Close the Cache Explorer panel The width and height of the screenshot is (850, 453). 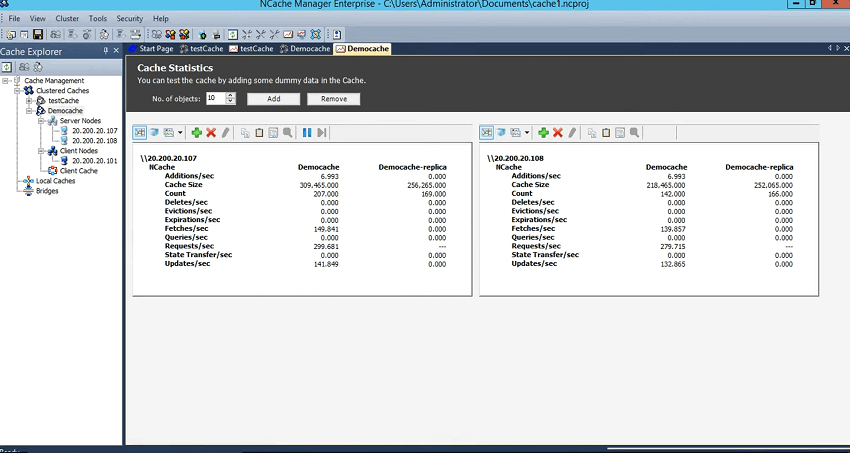click(x=116, y=51)
